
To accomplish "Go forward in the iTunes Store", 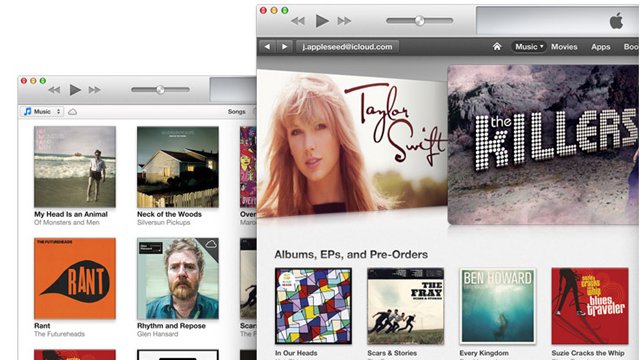I will [284, 47].
